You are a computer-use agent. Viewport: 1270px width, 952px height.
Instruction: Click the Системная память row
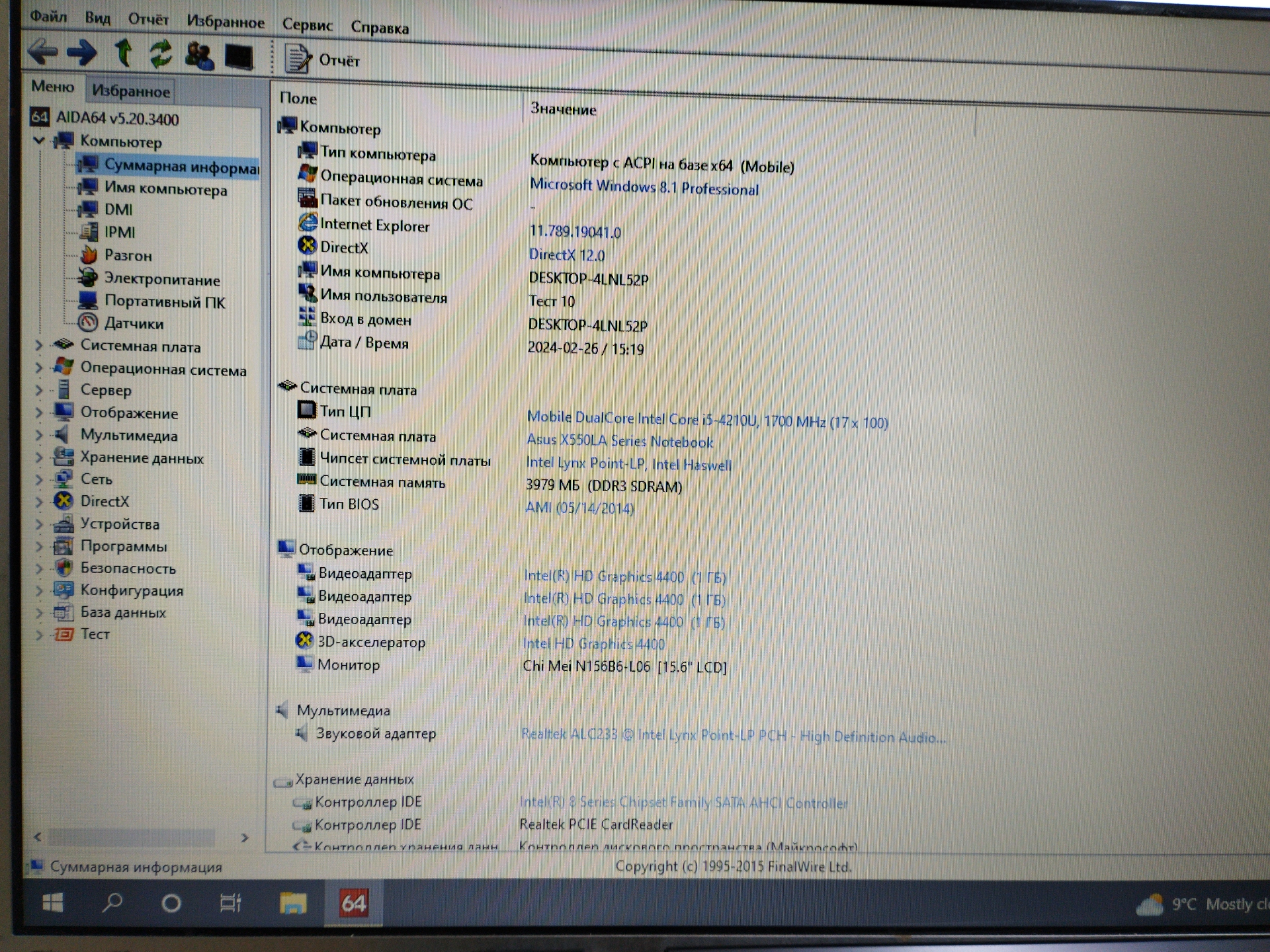[x=489, y=484]
